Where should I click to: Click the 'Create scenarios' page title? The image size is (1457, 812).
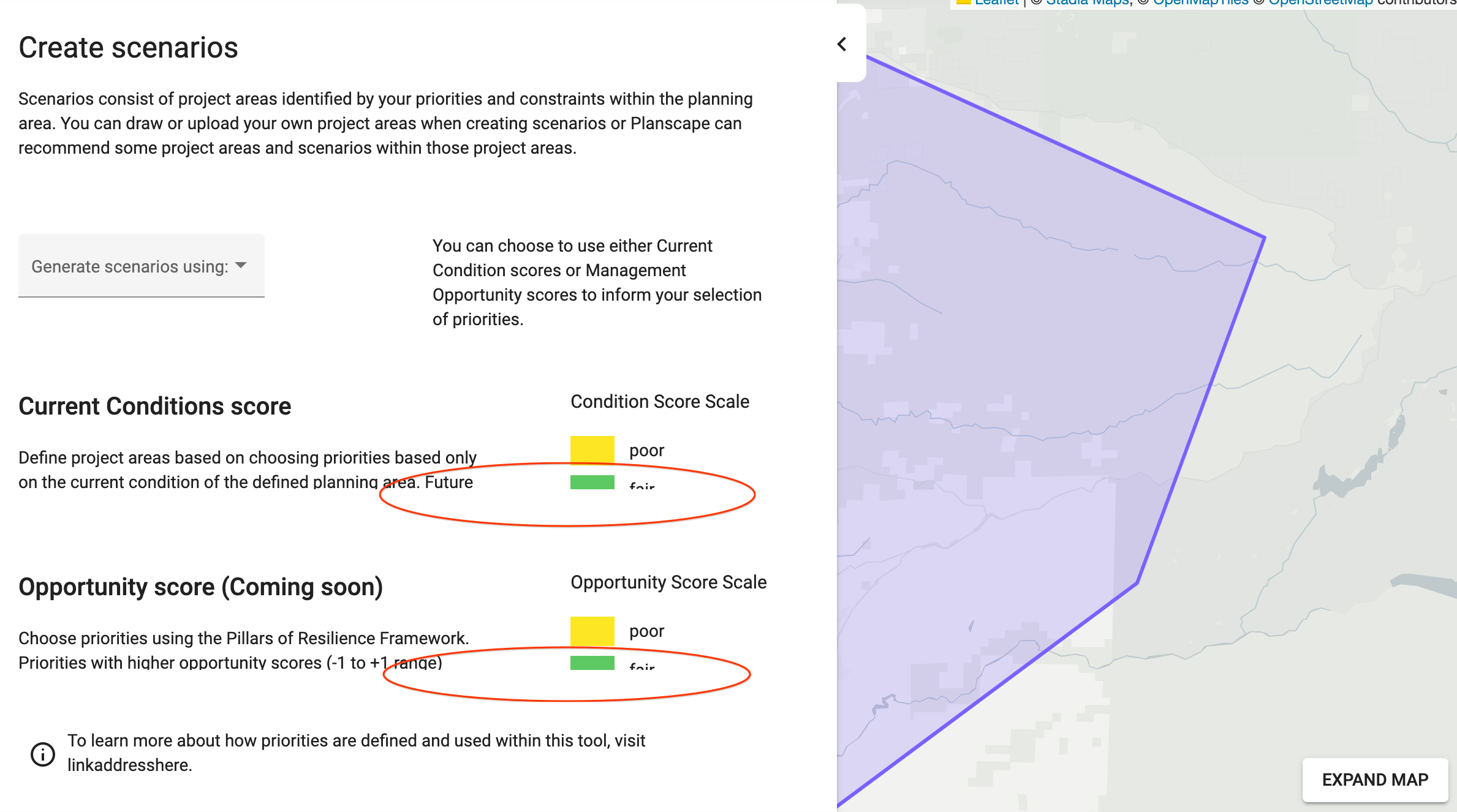pos(128,47)
